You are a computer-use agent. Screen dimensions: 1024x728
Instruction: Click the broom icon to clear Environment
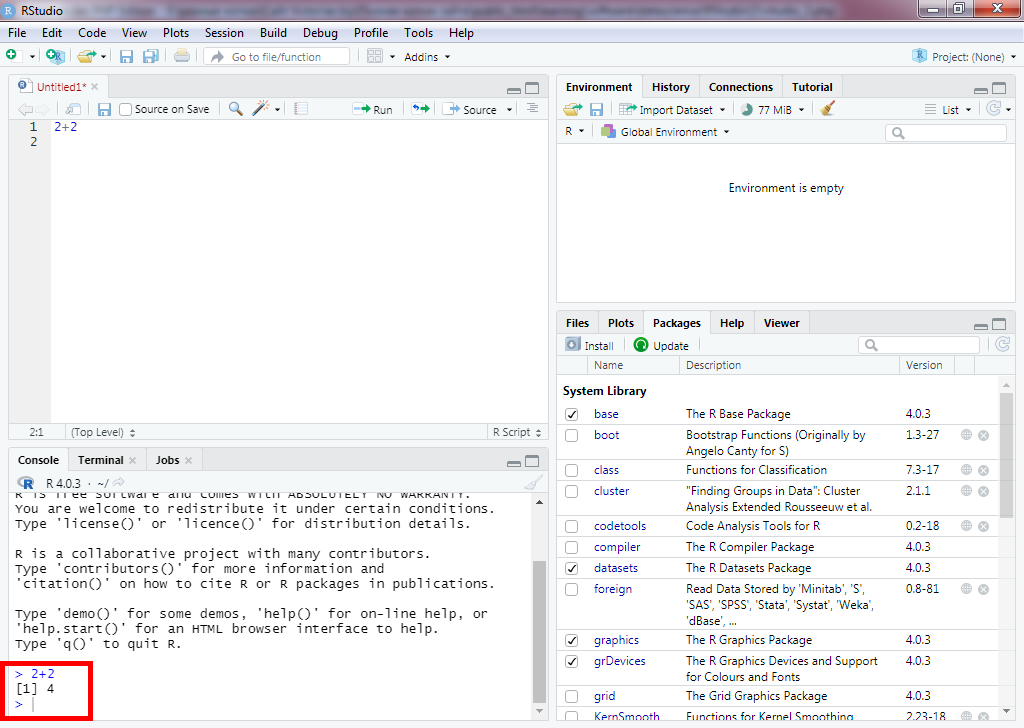pos(827,109)
